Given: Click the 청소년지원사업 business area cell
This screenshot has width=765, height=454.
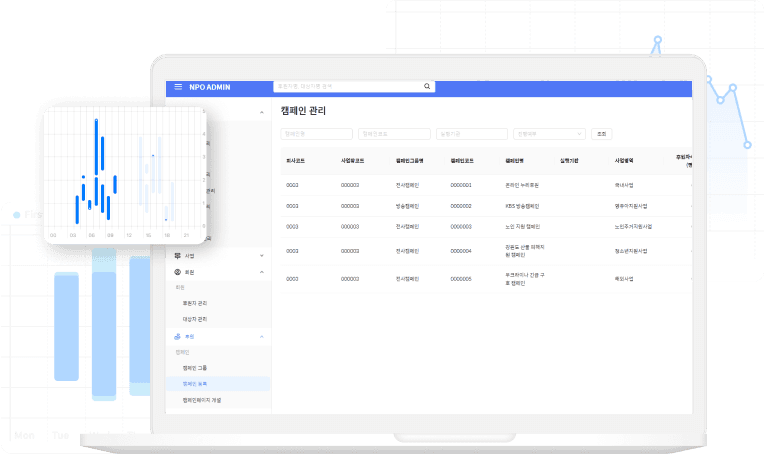Looking at the screenshot, I should [631, 251].
